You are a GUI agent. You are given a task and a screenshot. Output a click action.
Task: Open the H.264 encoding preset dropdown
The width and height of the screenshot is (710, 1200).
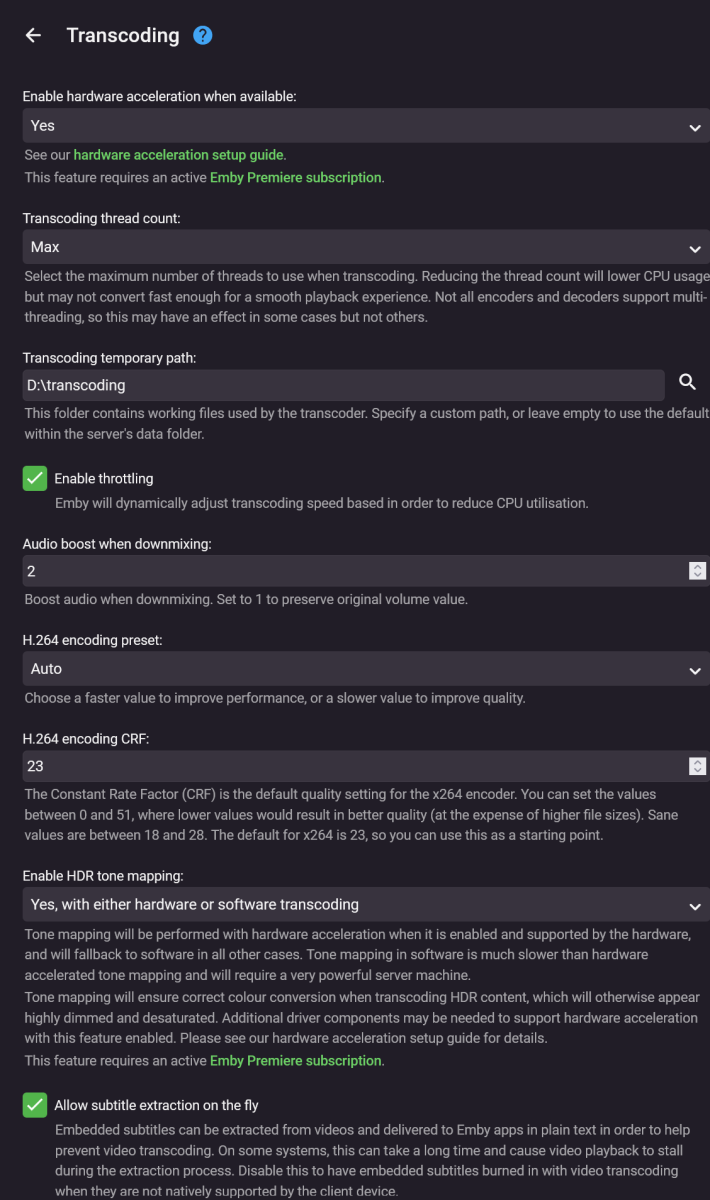[x=365, y=669]
